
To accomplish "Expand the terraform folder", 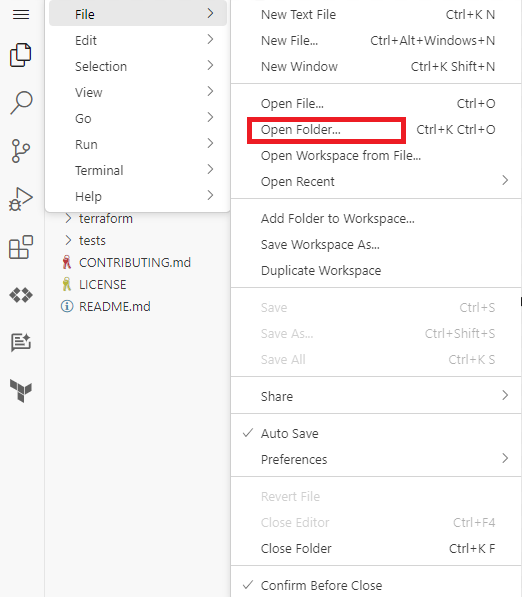I will 106,219.
